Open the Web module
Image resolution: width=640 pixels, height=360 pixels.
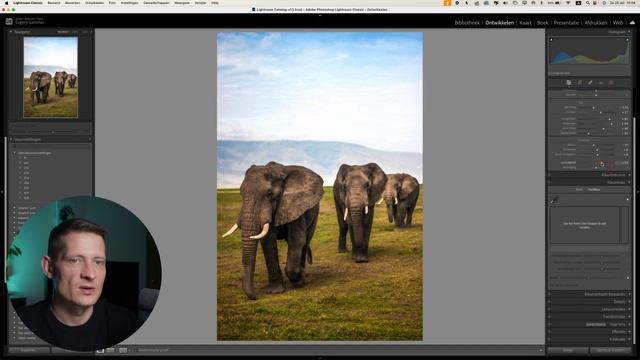point(618,23)
